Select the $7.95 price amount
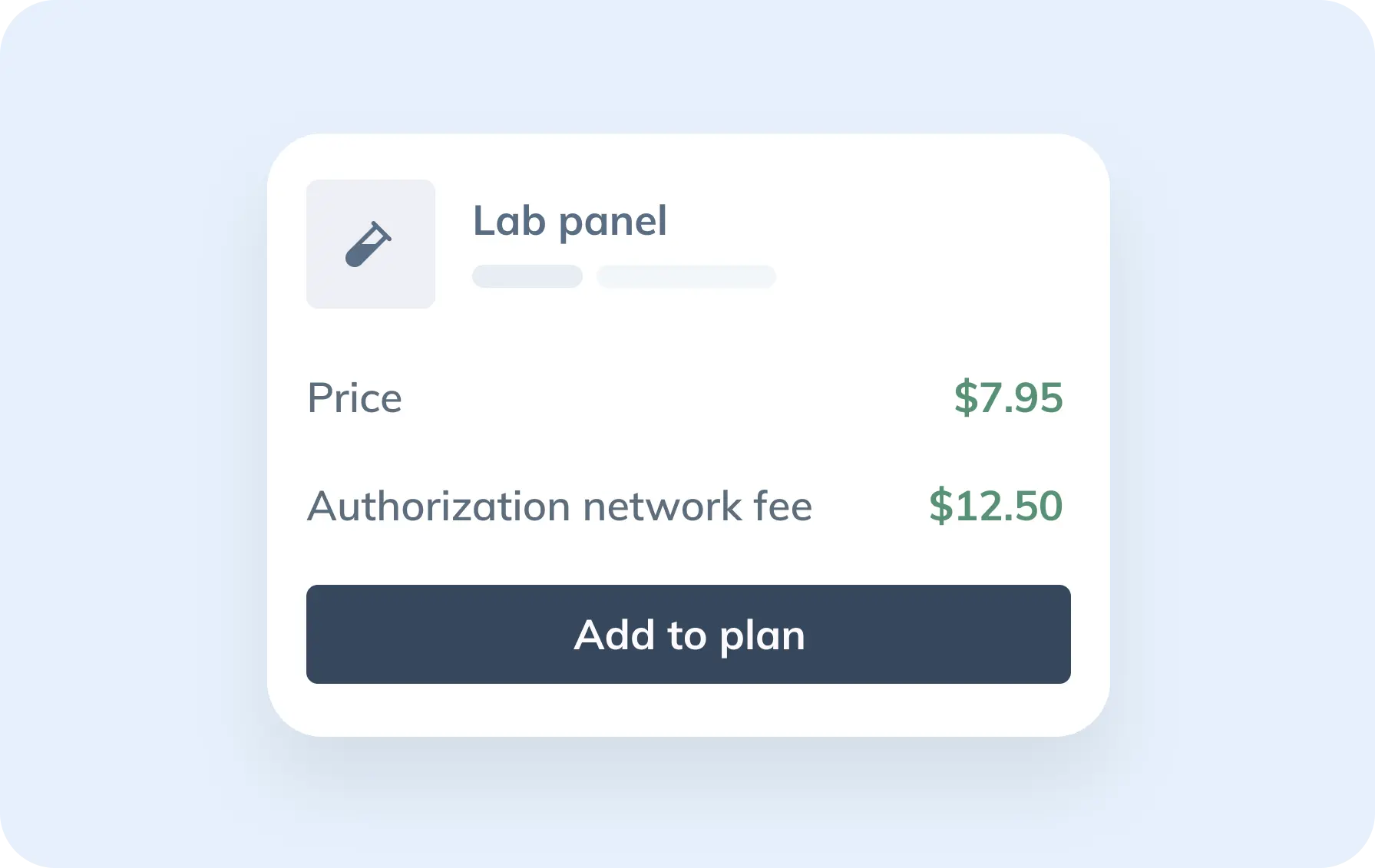The height and width of the screenshot is (868, 1375). pos(1008,398)
